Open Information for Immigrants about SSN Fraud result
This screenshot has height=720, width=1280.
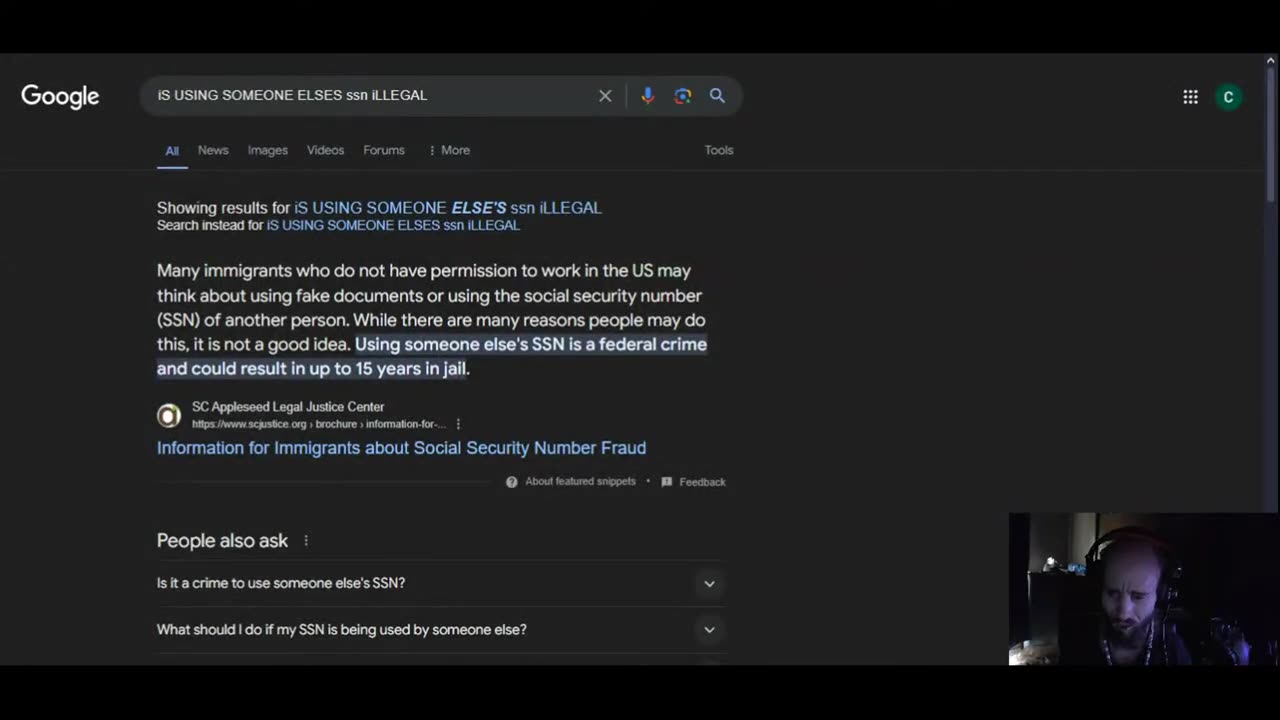tap(401, 448)
